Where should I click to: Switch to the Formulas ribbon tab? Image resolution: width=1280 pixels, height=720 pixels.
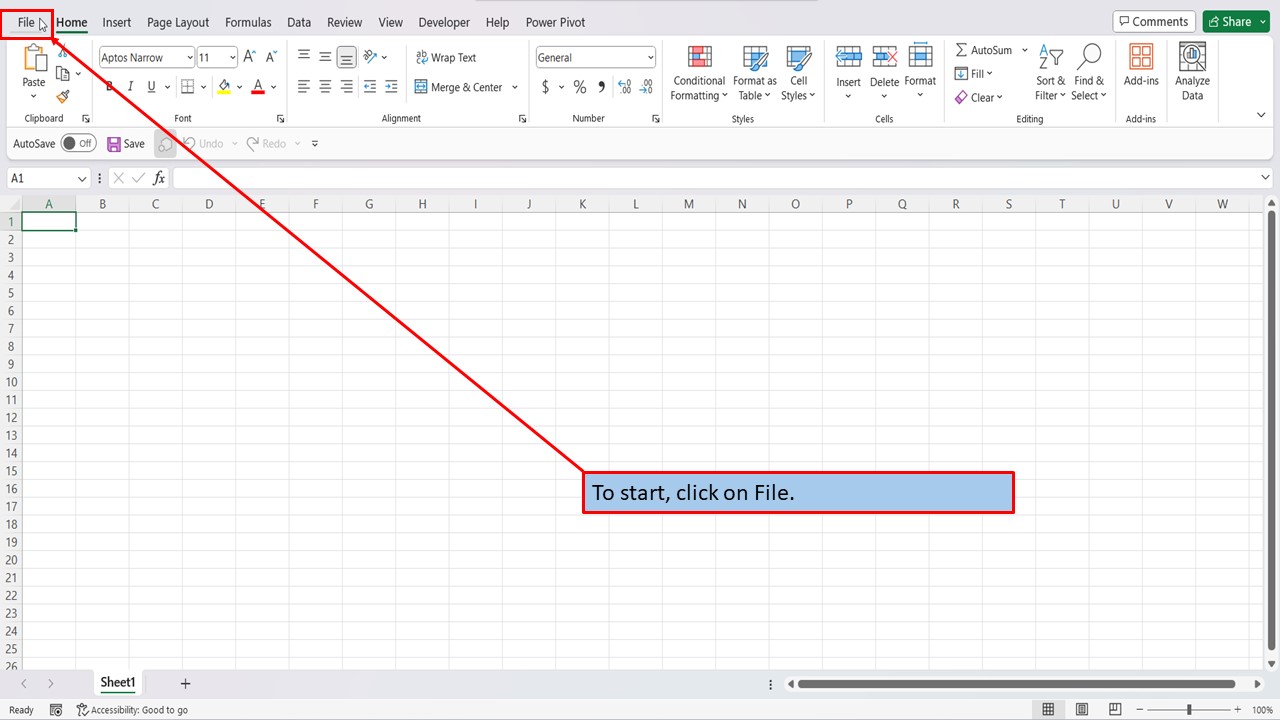click(x=248, y=22)
